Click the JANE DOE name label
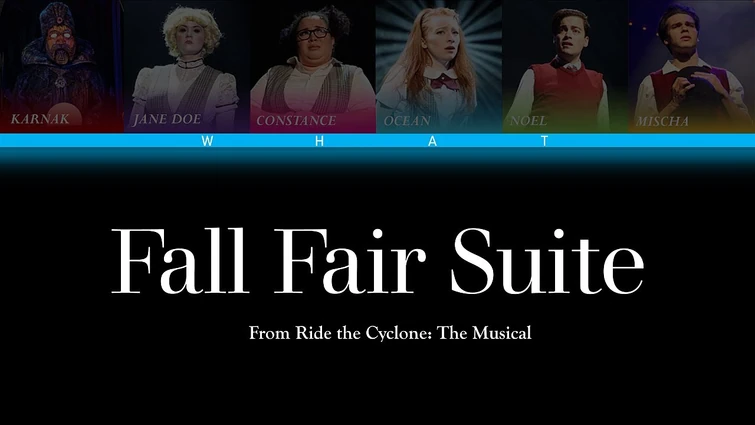Viewport: 755px width, 425px height. click(x=167, y=119)
